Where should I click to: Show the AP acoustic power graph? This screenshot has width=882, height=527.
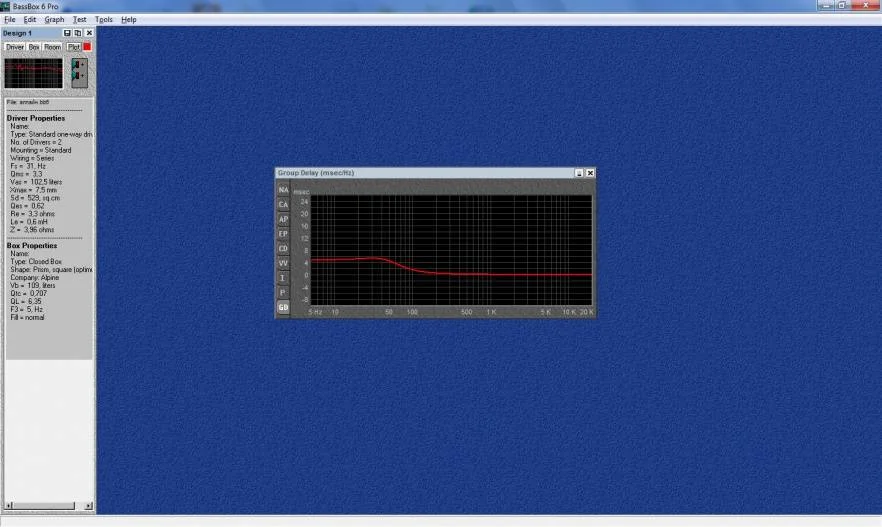coord(283,219)
